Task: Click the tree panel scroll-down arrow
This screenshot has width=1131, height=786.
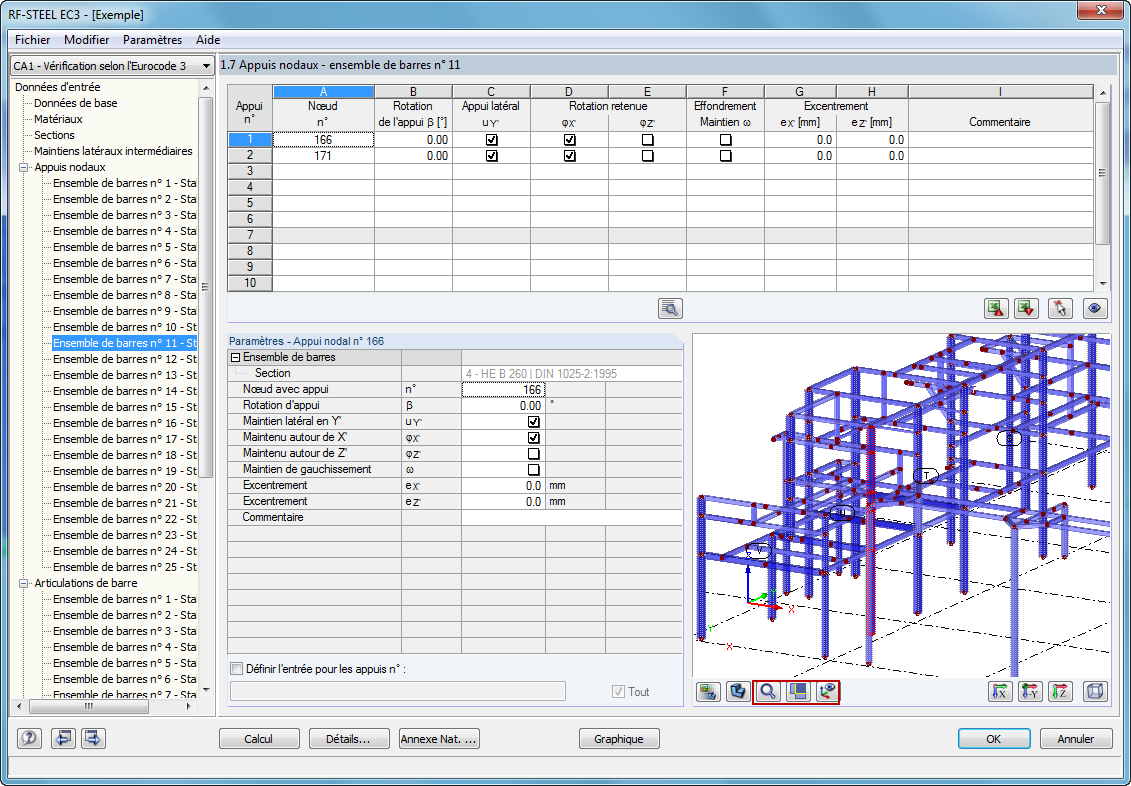Action: (x=206, y=689)
